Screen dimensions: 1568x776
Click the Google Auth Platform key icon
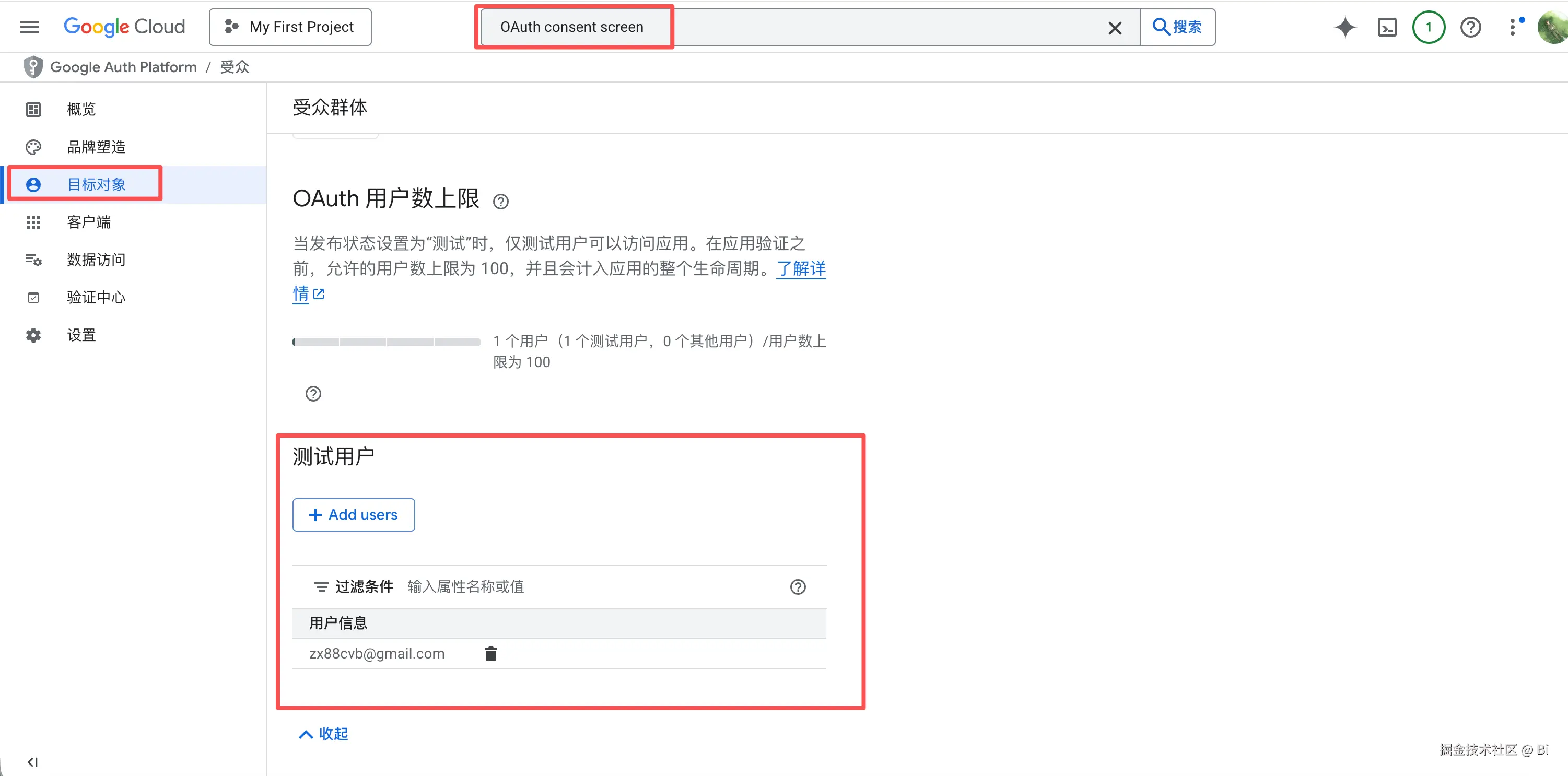point(33,66)
